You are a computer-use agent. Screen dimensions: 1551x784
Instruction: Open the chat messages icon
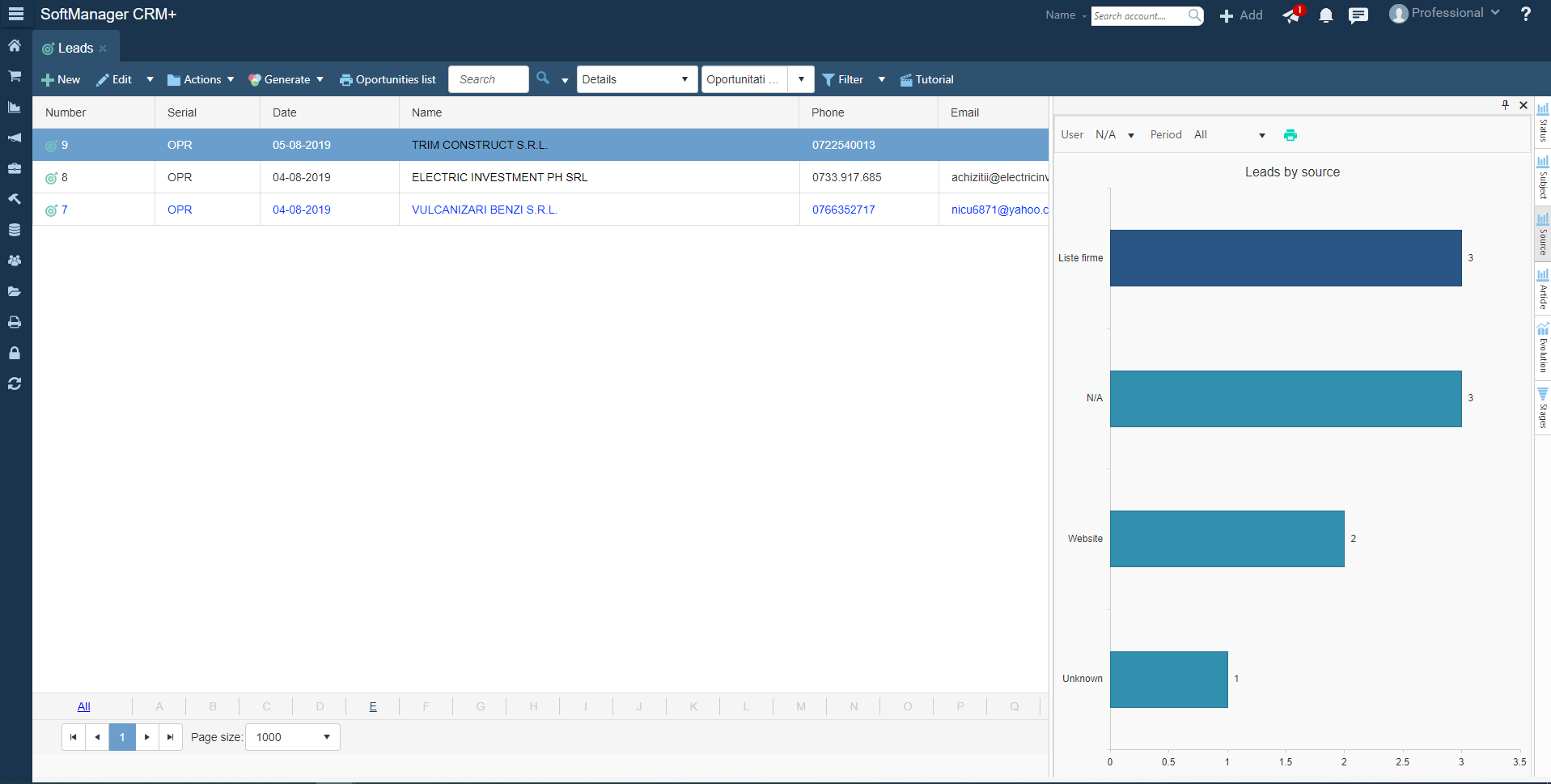pyautogui.click(x=1358, y=15)
